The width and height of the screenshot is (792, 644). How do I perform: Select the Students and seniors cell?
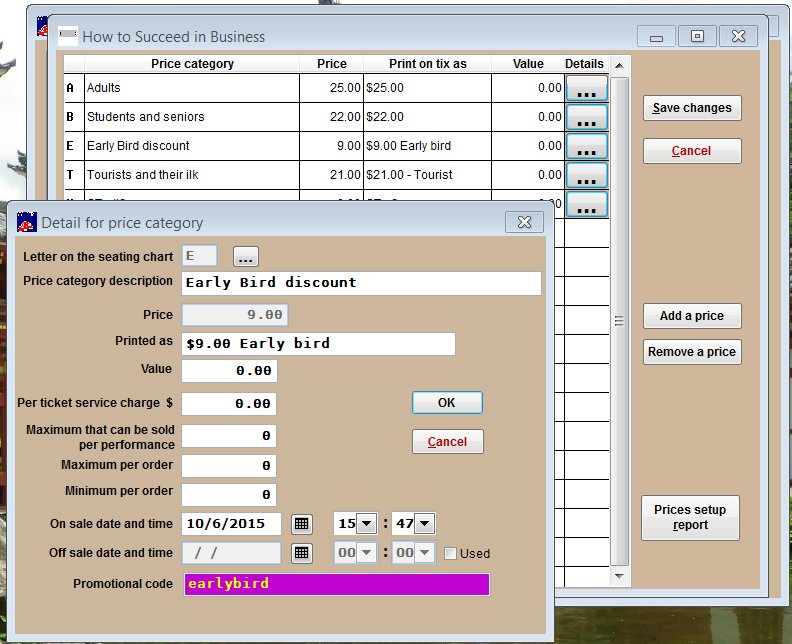click(192, 117)
